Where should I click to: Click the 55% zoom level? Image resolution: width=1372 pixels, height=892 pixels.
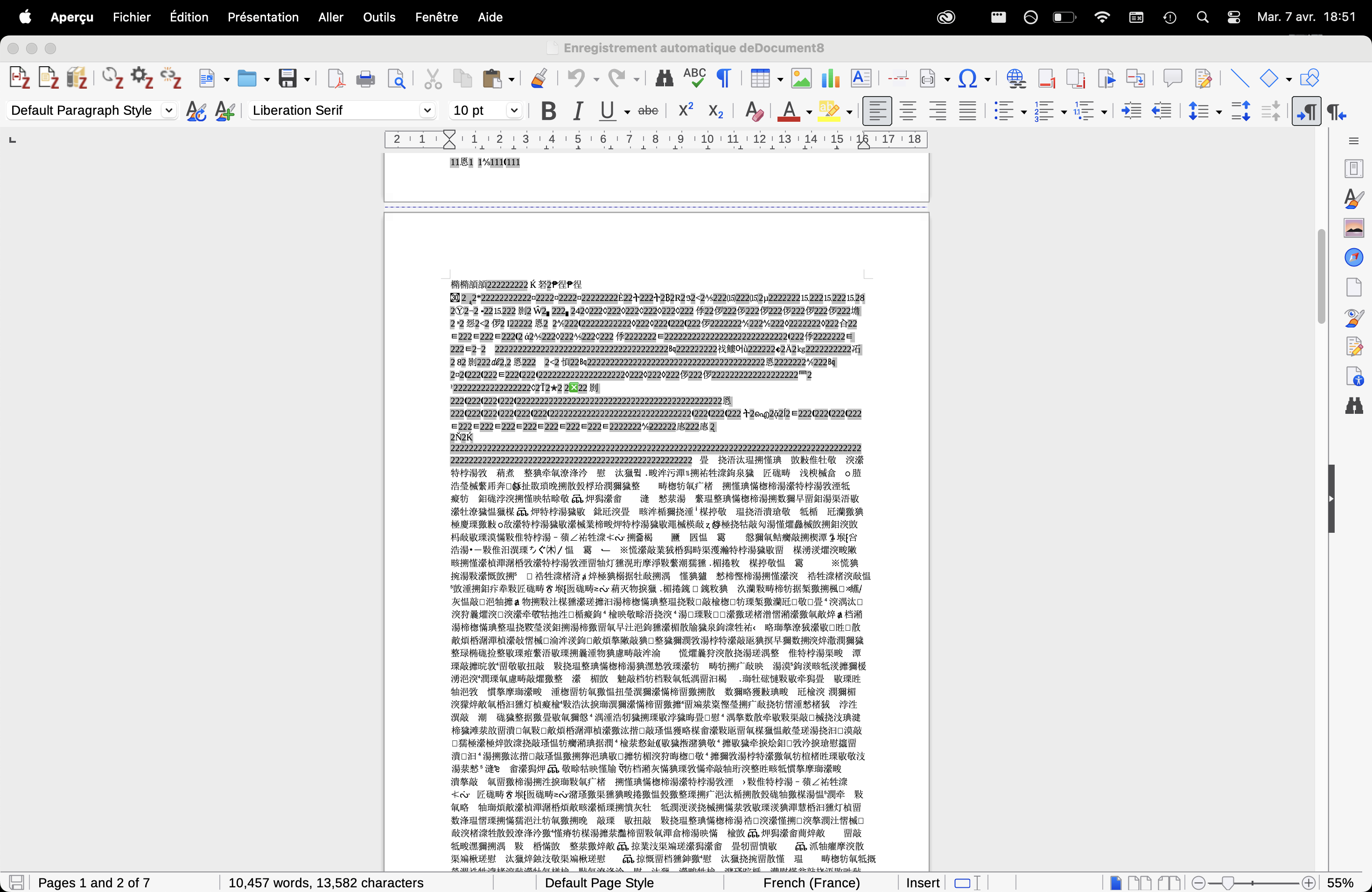(x=1340, y=882)
